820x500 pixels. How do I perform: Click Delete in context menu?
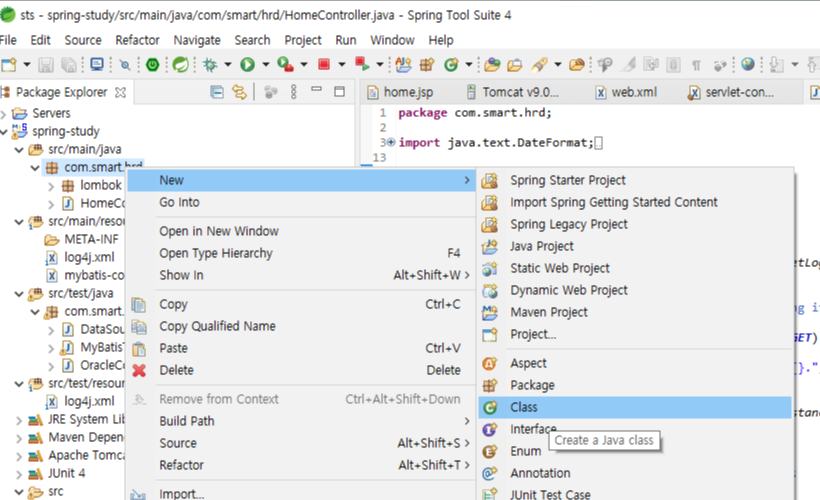tap(301, 370)
